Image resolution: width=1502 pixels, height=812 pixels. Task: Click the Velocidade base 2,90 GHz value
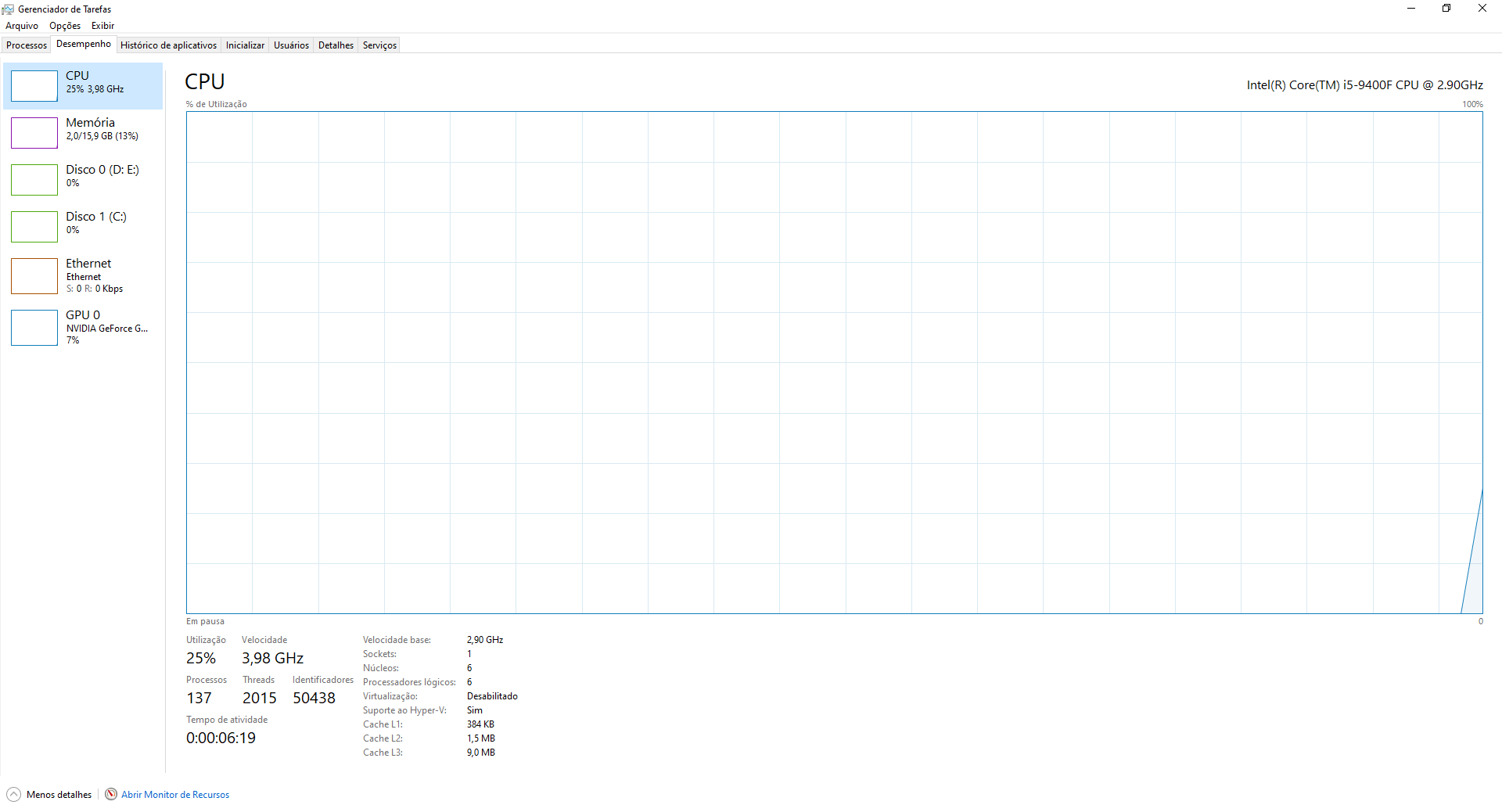click(485, 640)
